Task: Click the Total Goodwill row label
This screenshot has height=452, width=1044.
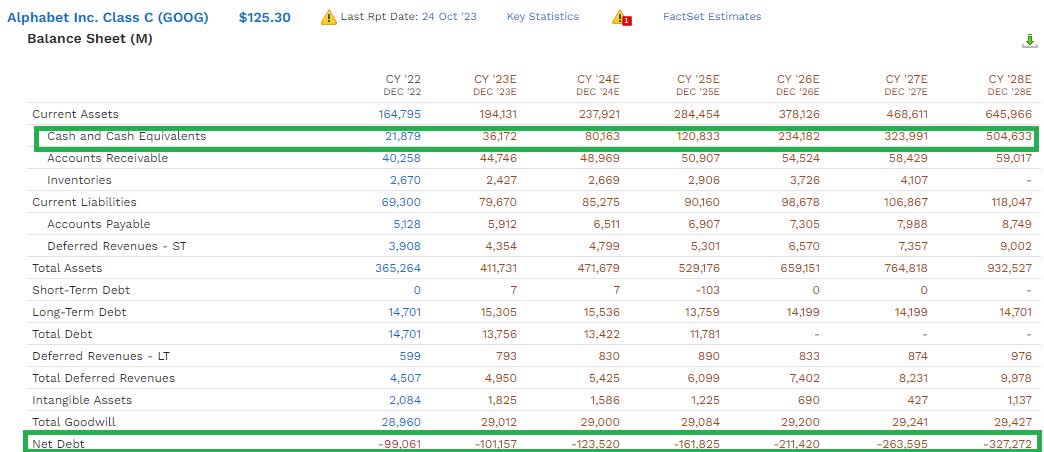Action: (74, 422)
